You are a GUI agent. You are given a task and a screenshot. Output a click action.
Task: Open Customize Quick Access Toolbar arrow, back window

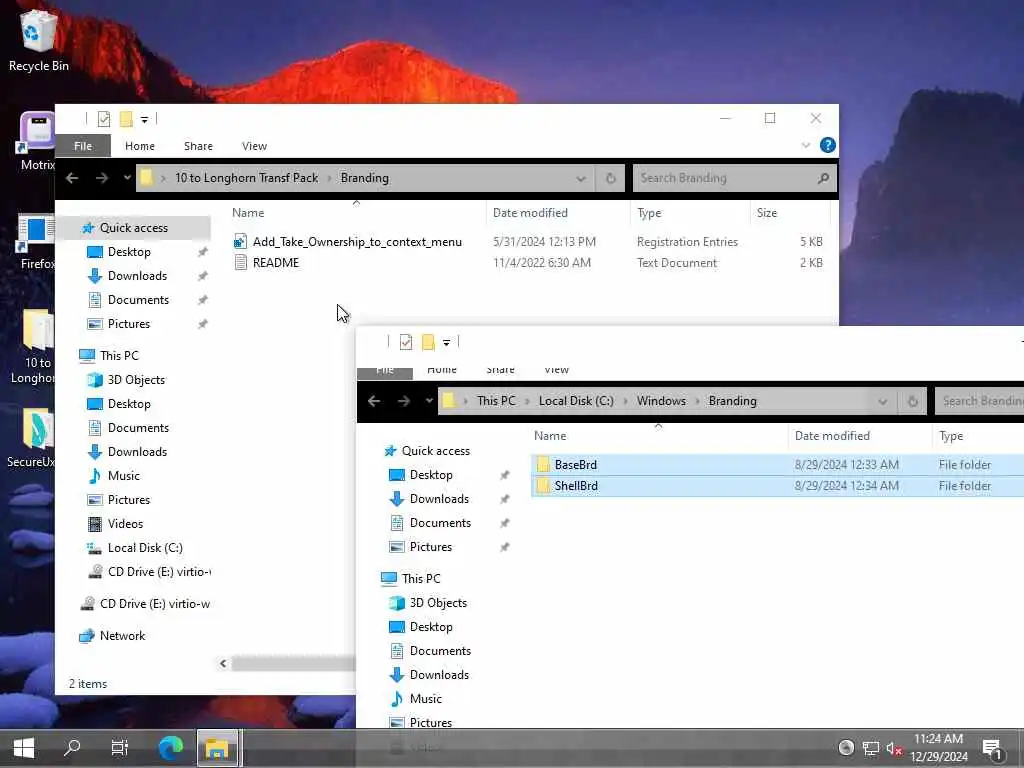(144, 120)
